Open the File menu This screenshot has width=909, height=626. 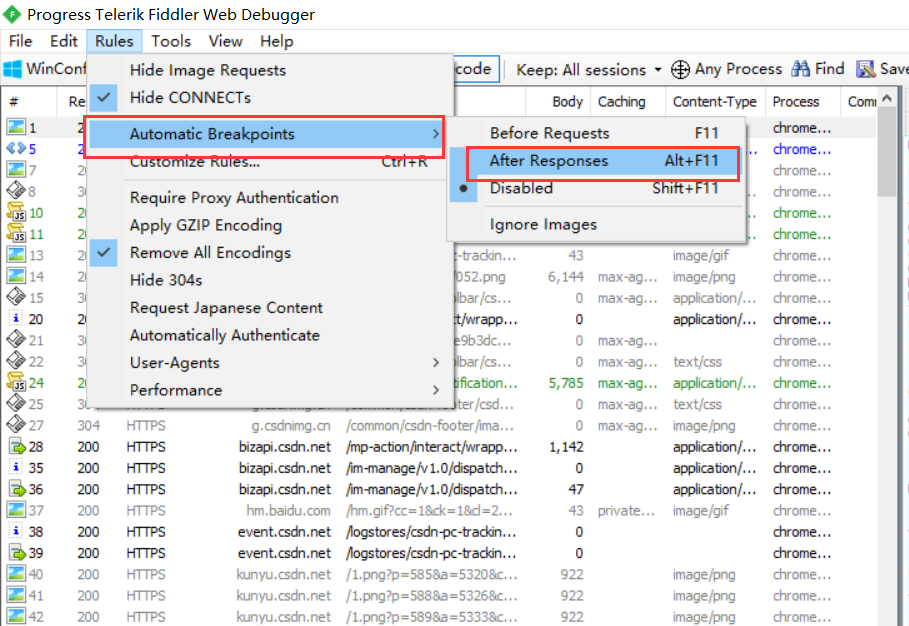pyautogui.click(x=20, y=41)
